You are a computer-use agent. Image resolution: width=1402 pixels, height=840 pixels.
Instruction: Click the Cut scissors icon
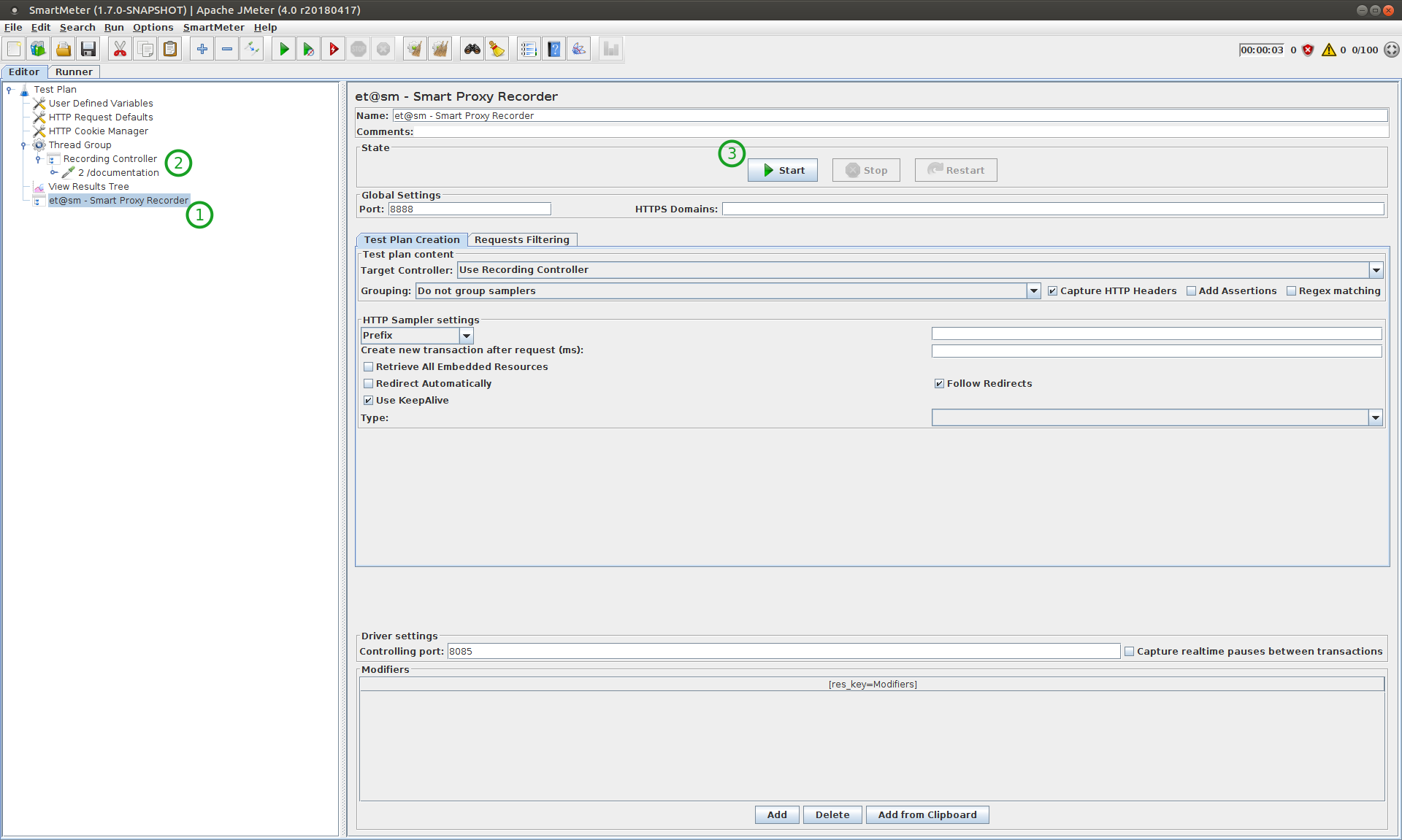point(120,49)
